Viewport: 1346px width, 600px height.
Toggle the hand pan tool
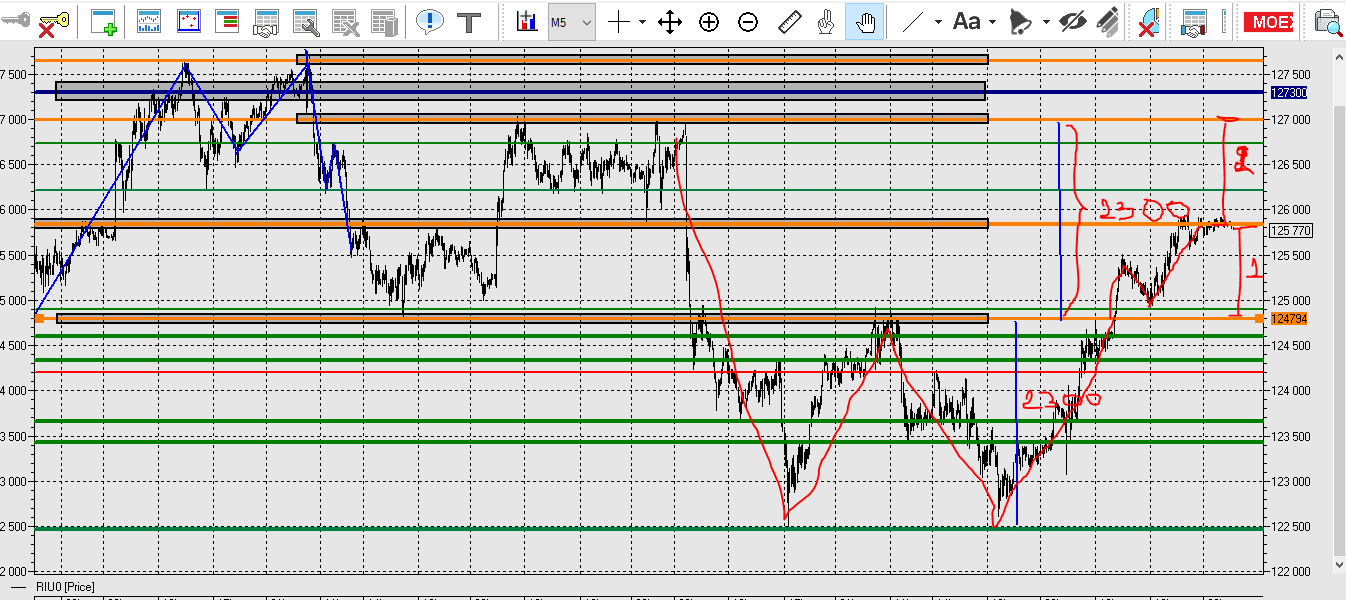pyautogui.click(x=864, y=21)
